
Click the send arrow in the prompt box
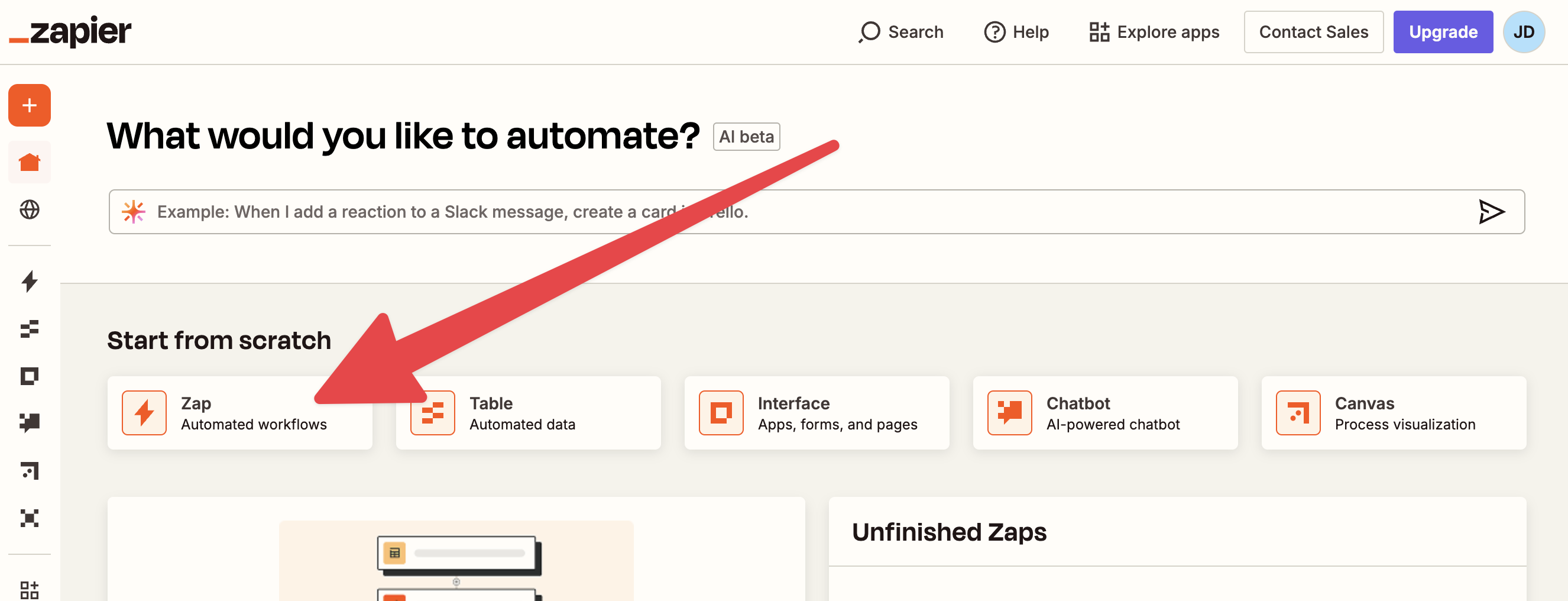coord(1491,212)
